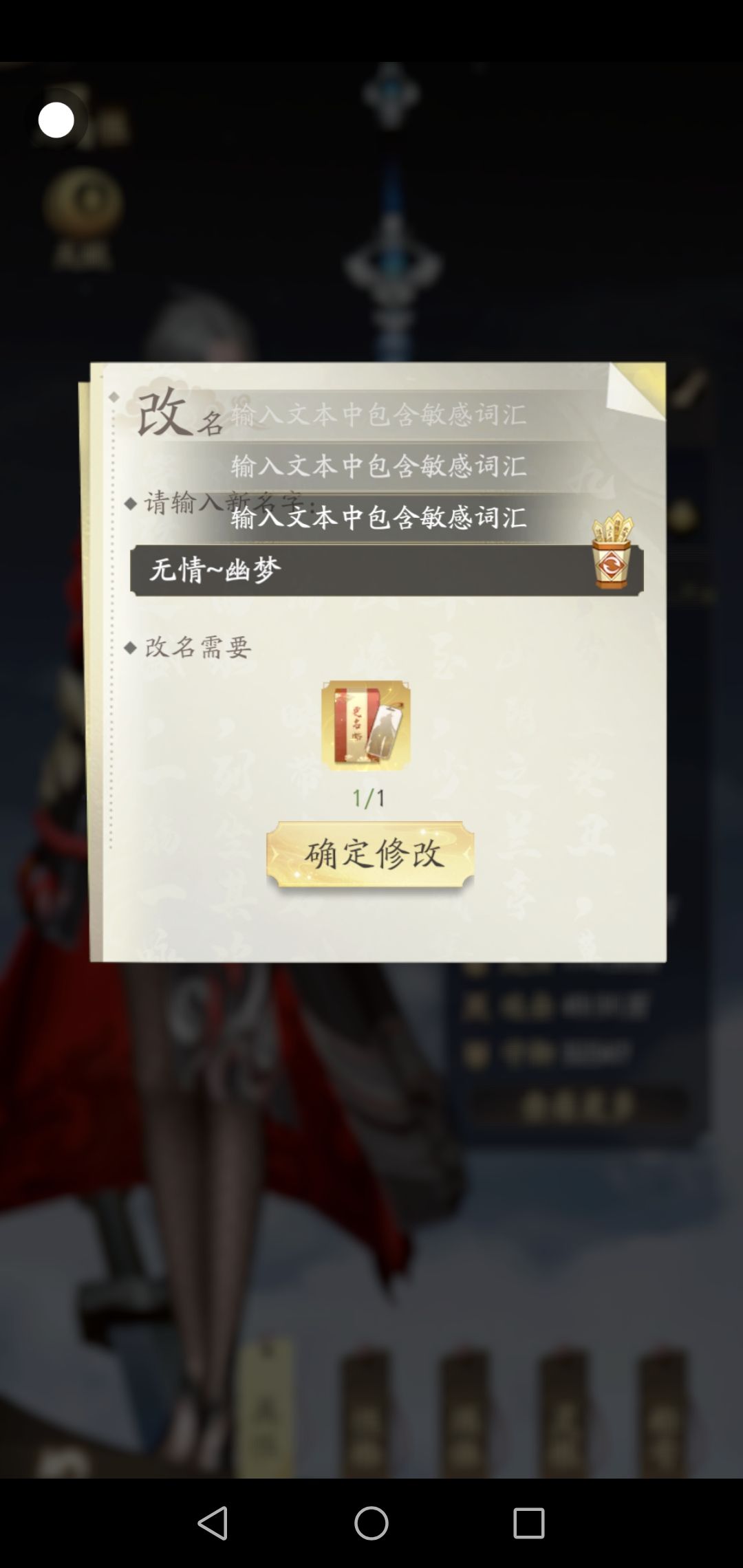This screenshot has height=1568, width=743.
Task: Tap the 改名 dialog title
Action: point(180,413)
